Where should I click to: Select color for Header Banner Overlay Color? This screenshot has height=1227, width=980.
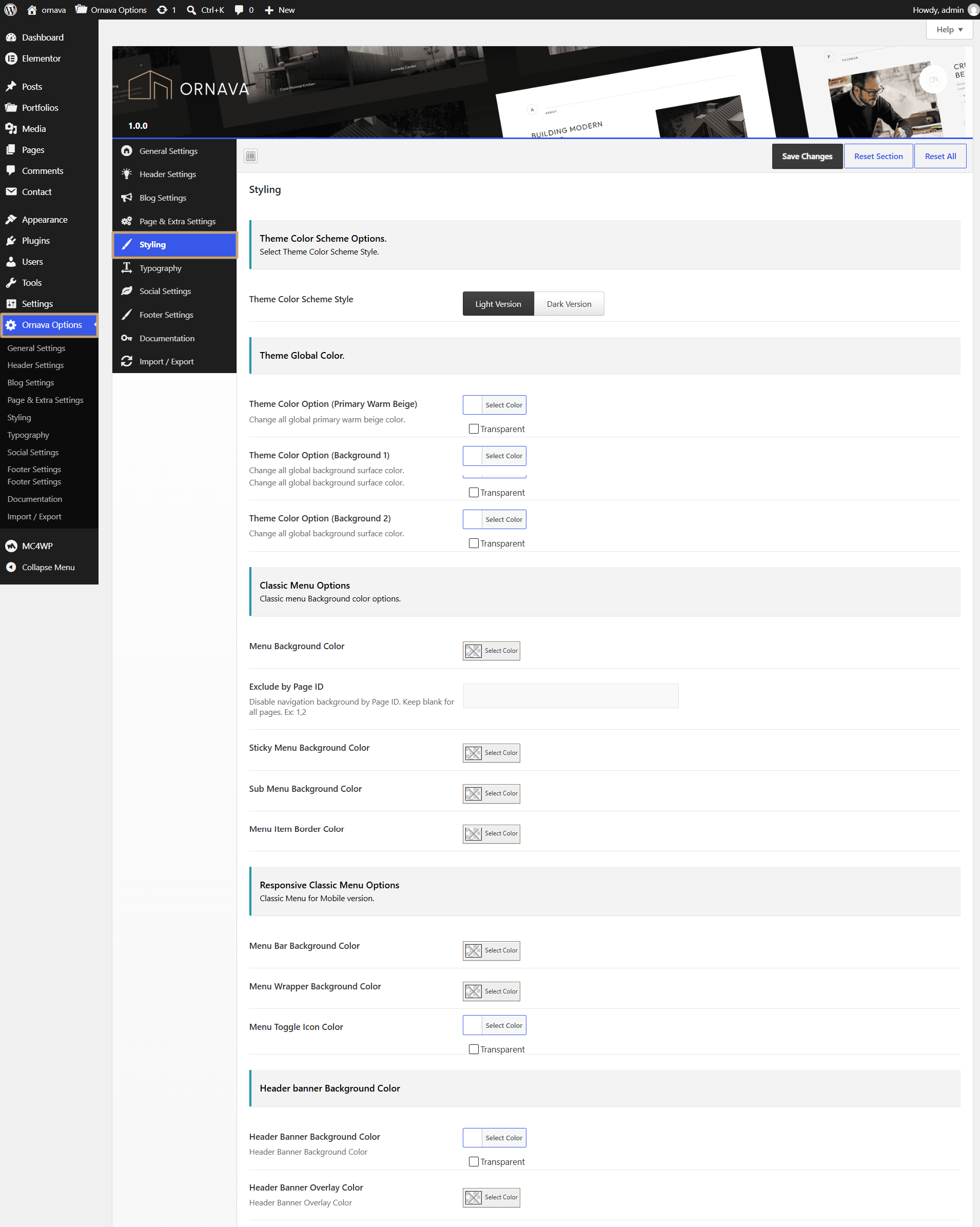click(491, 1197)
